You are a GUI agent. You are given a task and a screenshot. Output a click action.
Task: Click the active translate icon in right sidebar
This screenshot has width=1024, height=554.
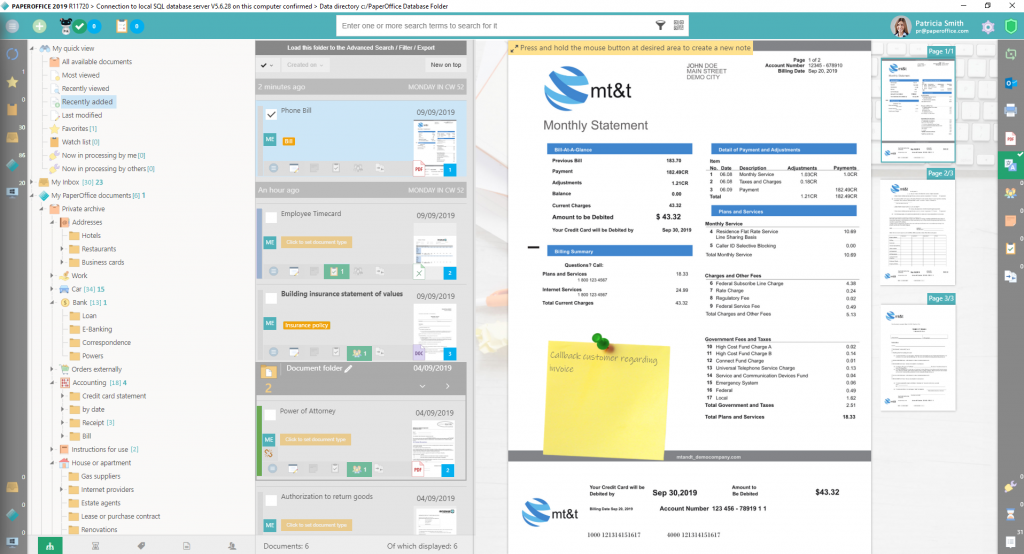1010,165
